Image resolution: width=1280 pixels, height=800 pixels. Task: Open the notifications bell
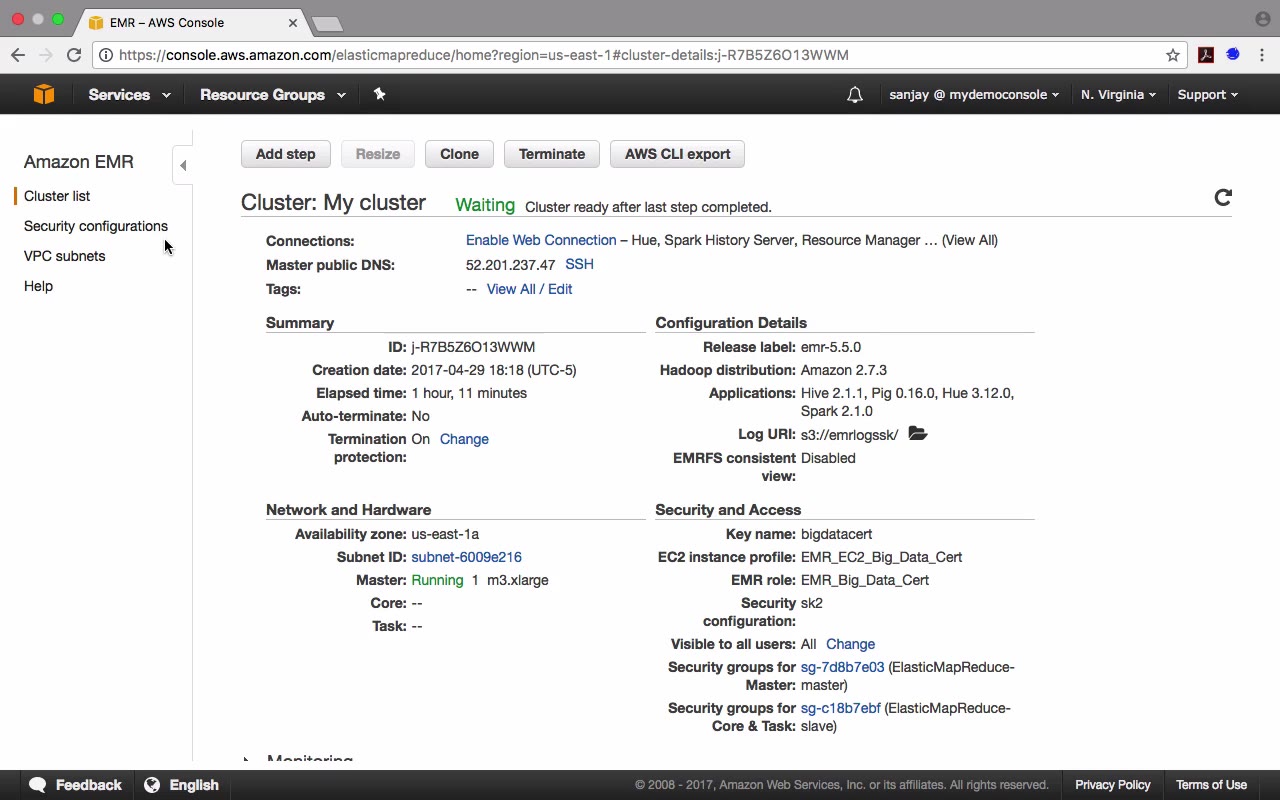coord(855,95)
